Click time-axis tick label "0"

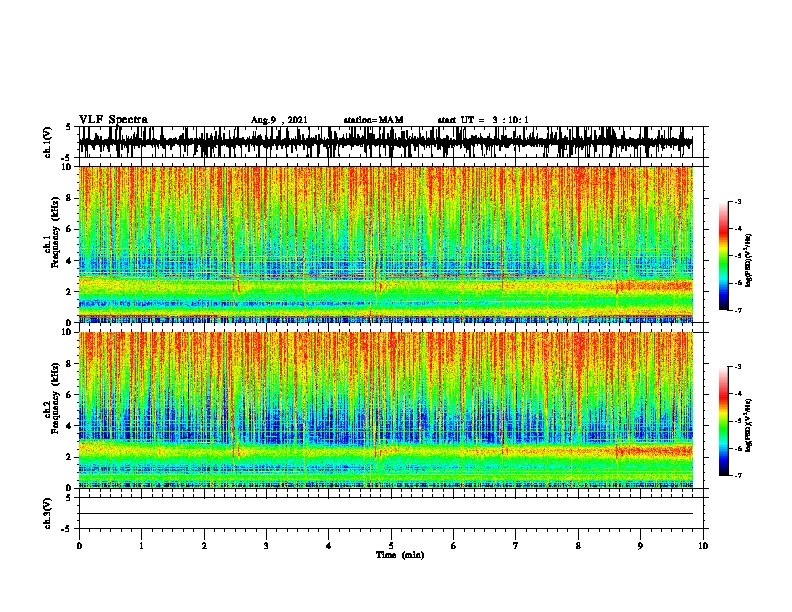pos(79,546)
